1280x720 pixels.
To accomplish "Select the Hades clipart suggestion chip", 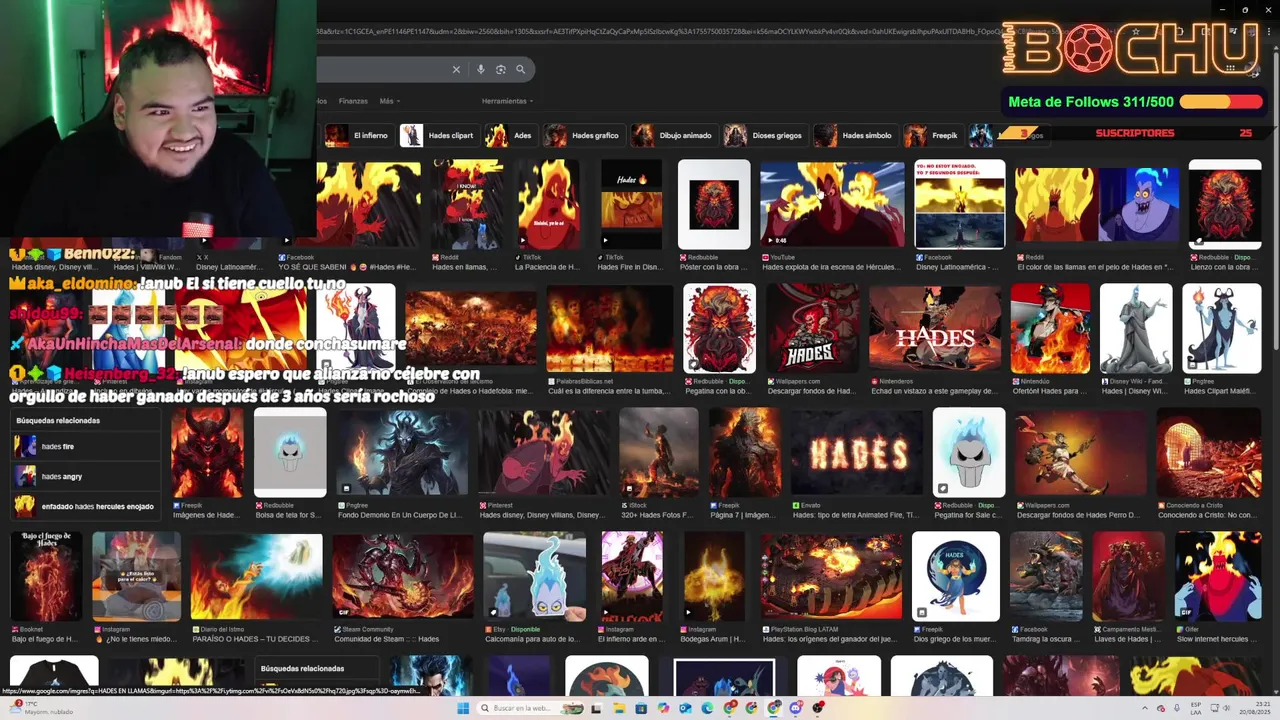I will coord(438,135).
